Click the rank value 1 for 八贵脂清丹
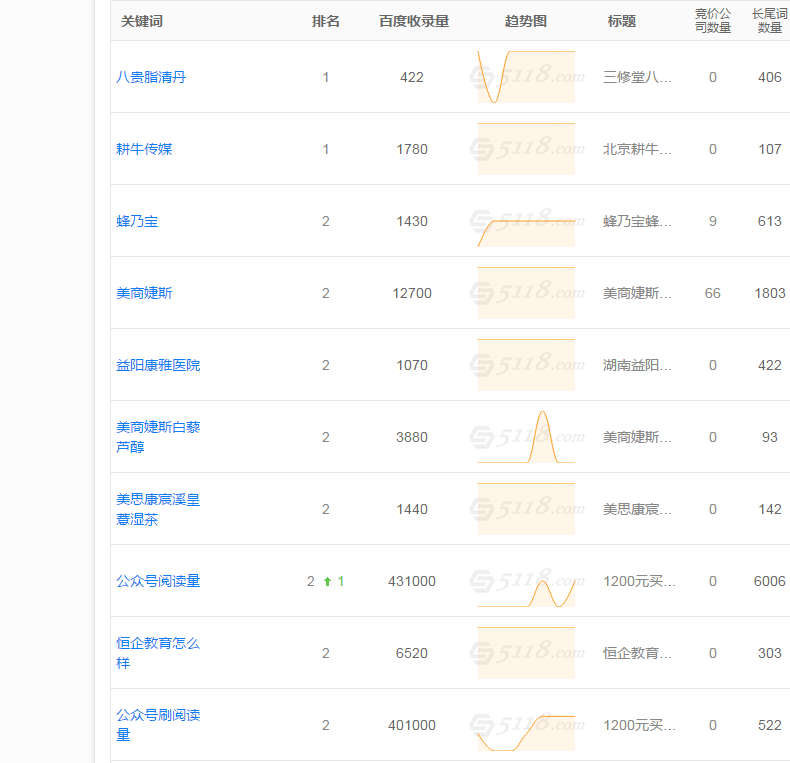 [x=325, y=77]
